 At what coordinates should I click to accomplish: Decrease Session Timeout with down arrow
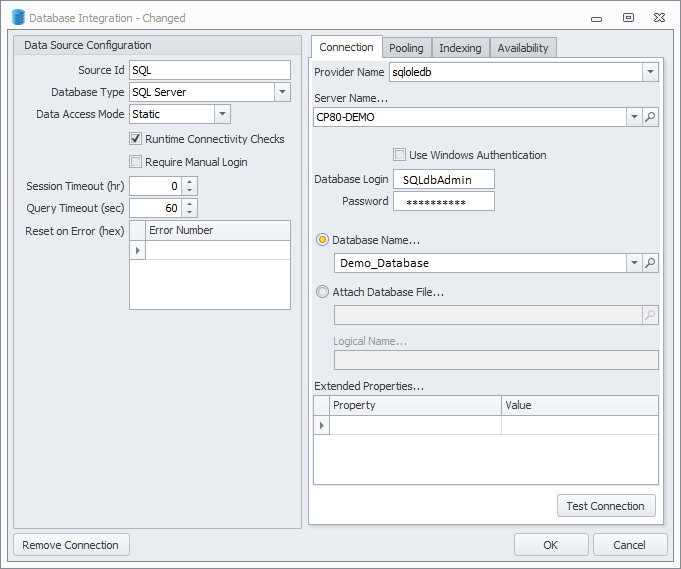pos(189,190)
